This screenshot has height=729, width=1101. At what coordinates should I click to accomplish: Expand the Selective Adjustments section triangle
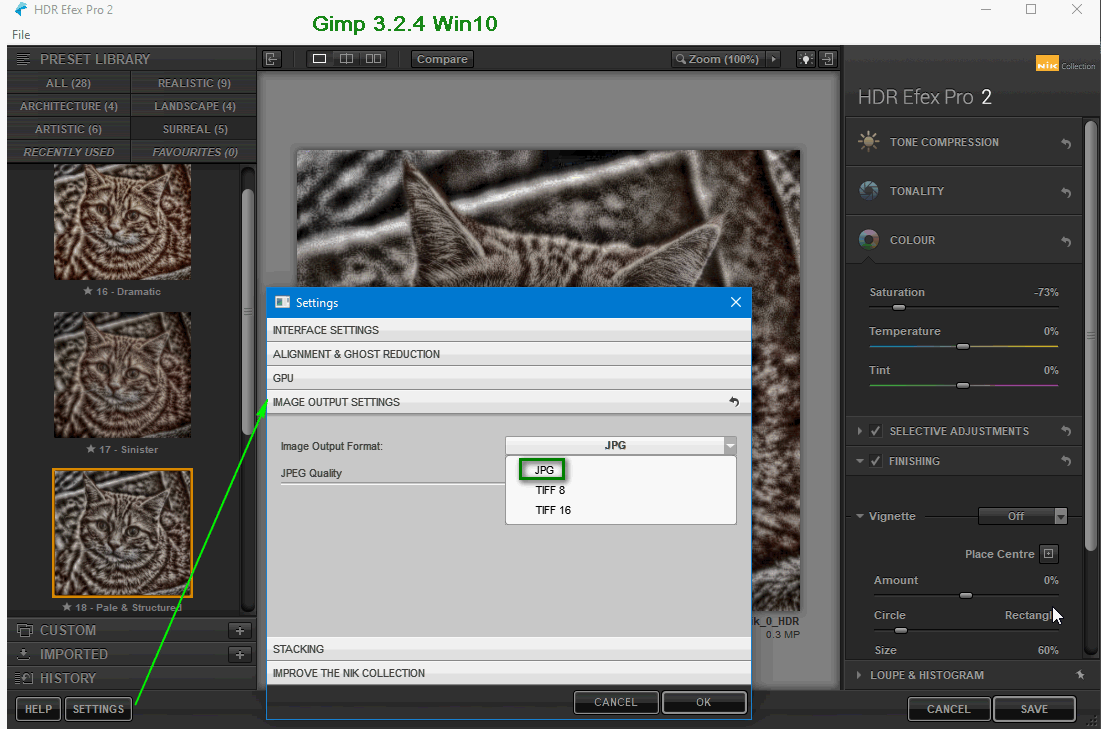[859, 431]
